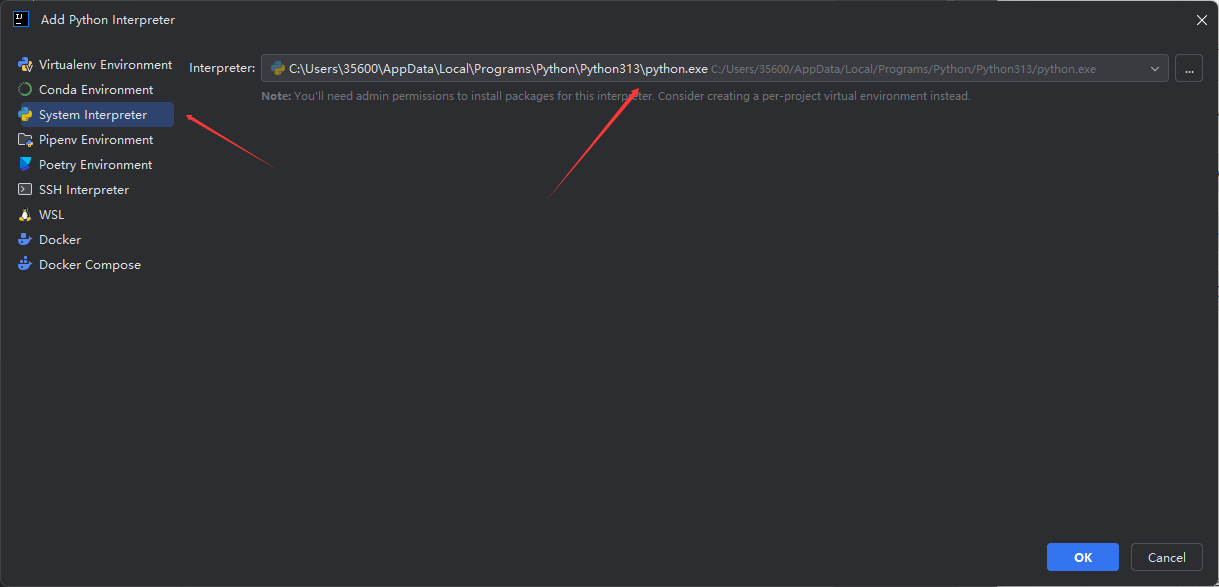Click the WSL penguin icon
Image resolution: width=1219 pixels, height=587 pixels.
[x=25, y=215]
